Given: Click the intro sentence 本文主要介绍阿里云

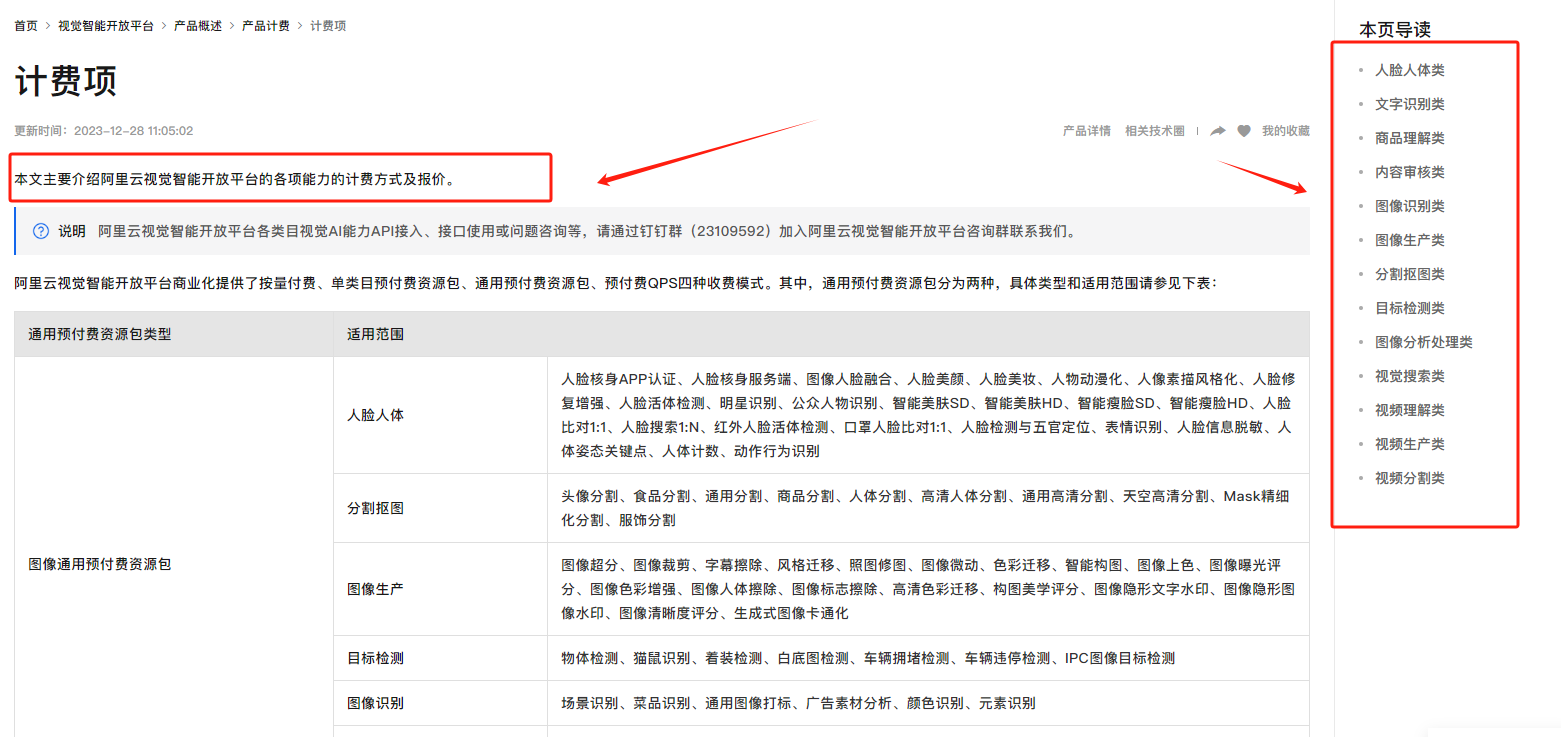Looking at the screenshot, I should (236, 180).
